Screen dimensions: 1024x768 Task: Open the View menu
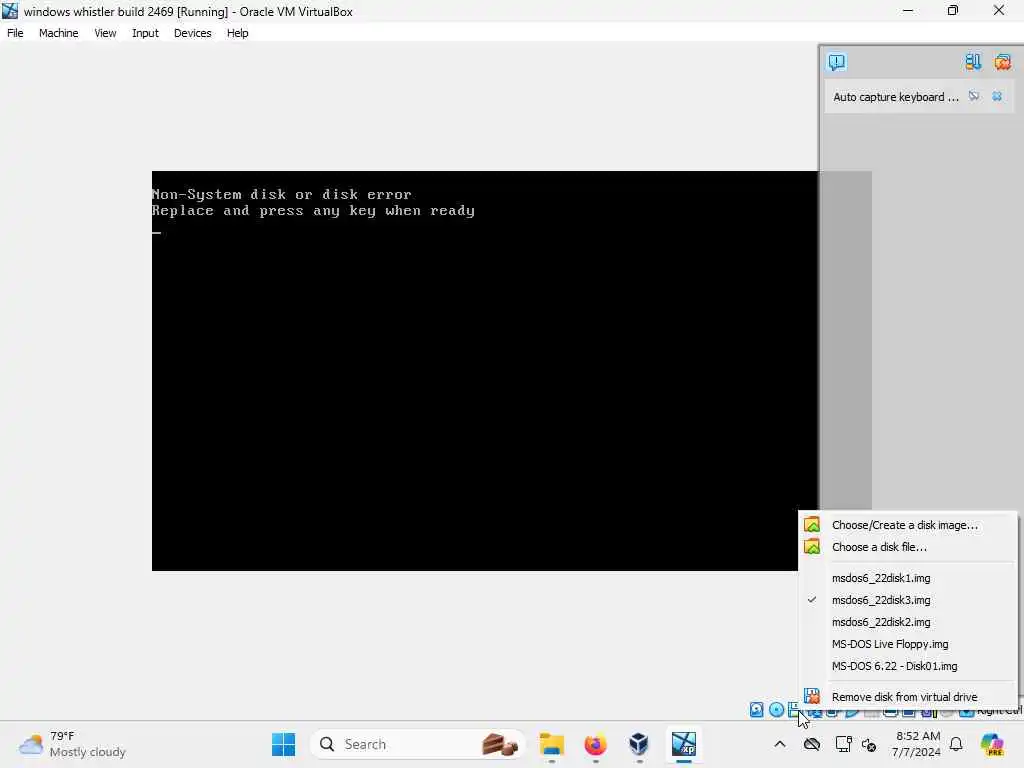105,33
